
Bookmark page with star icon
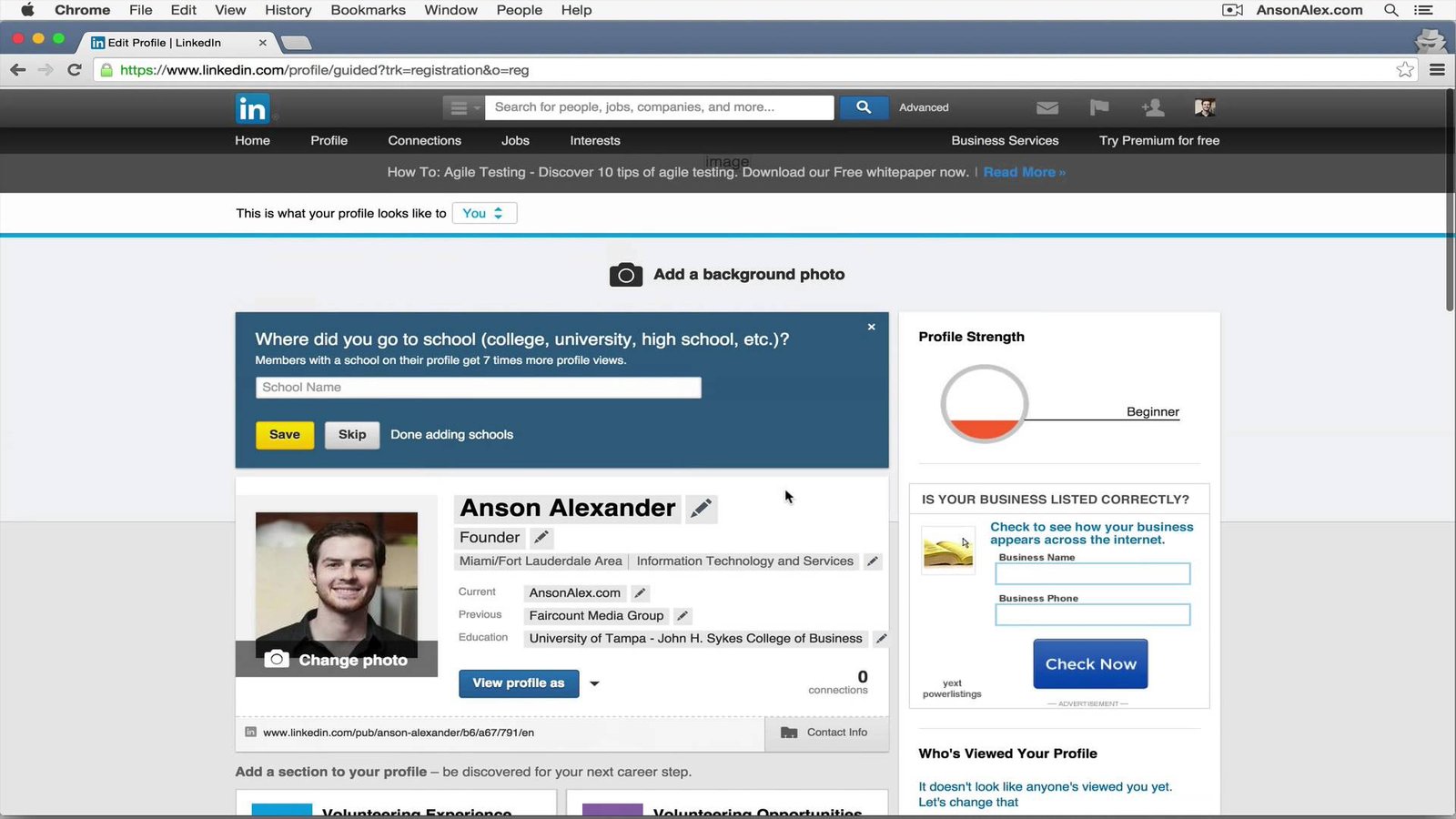click(x=1405, y=70)
